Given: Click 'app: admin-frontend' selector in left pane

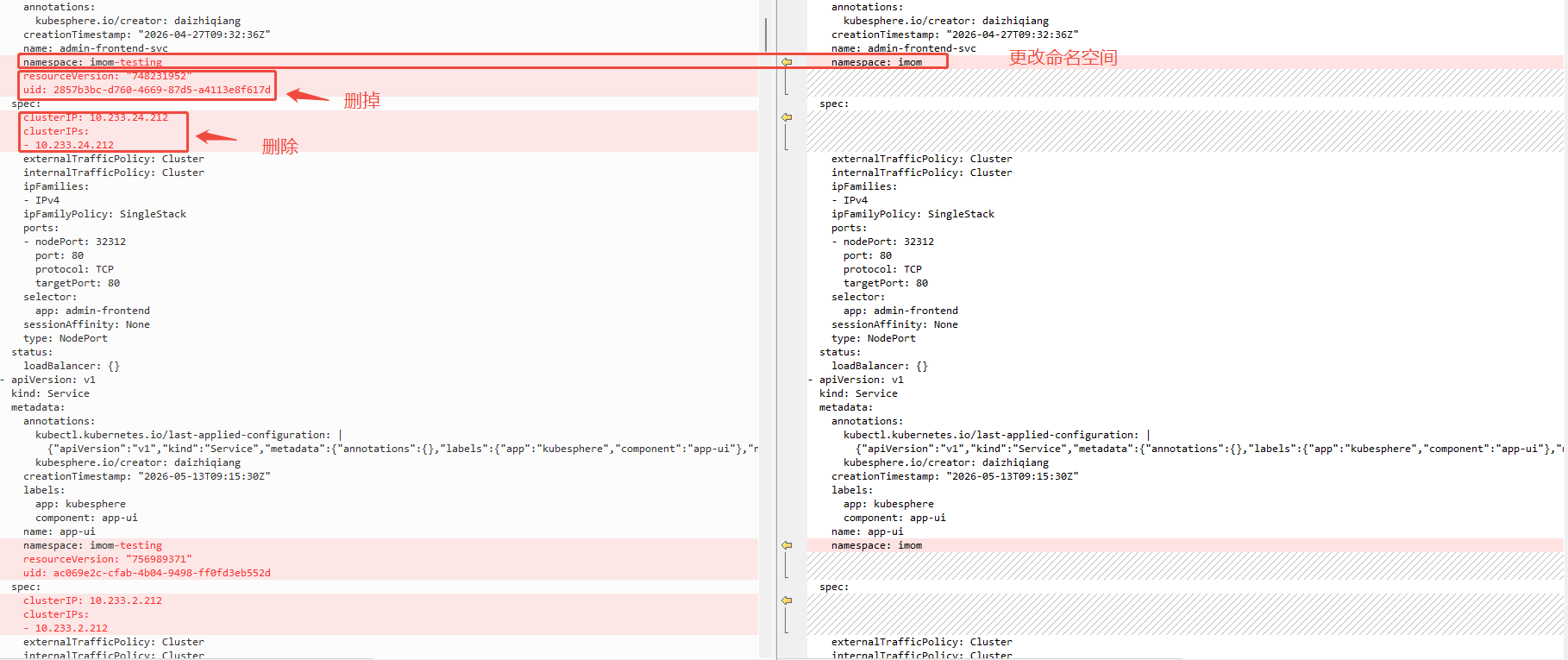Looking at the screenshot, I should point(92,311).
